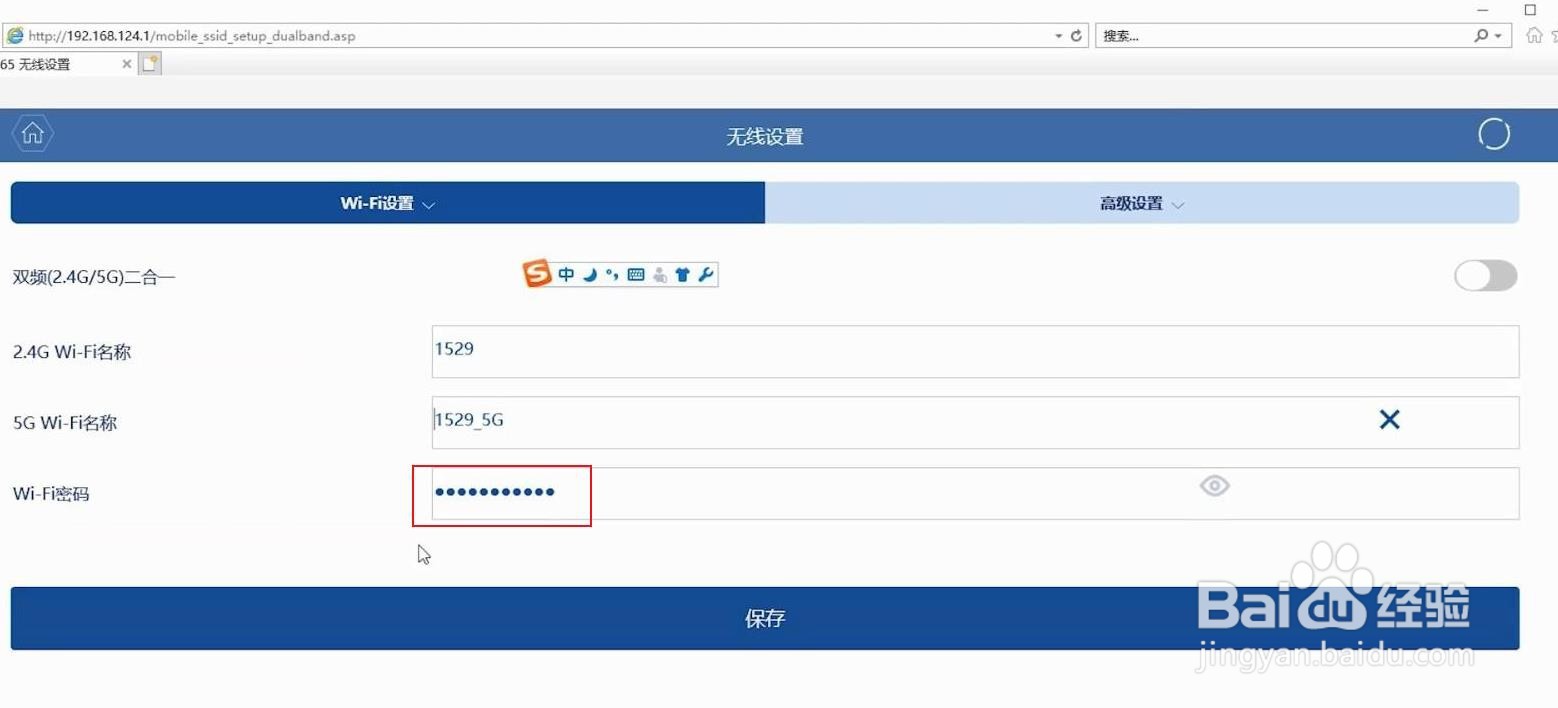The width and height of the screenshot is (1558, 708).
Task: Show the Wi-Fi password with the eye icon
Action: click(x=1214, y=486)
